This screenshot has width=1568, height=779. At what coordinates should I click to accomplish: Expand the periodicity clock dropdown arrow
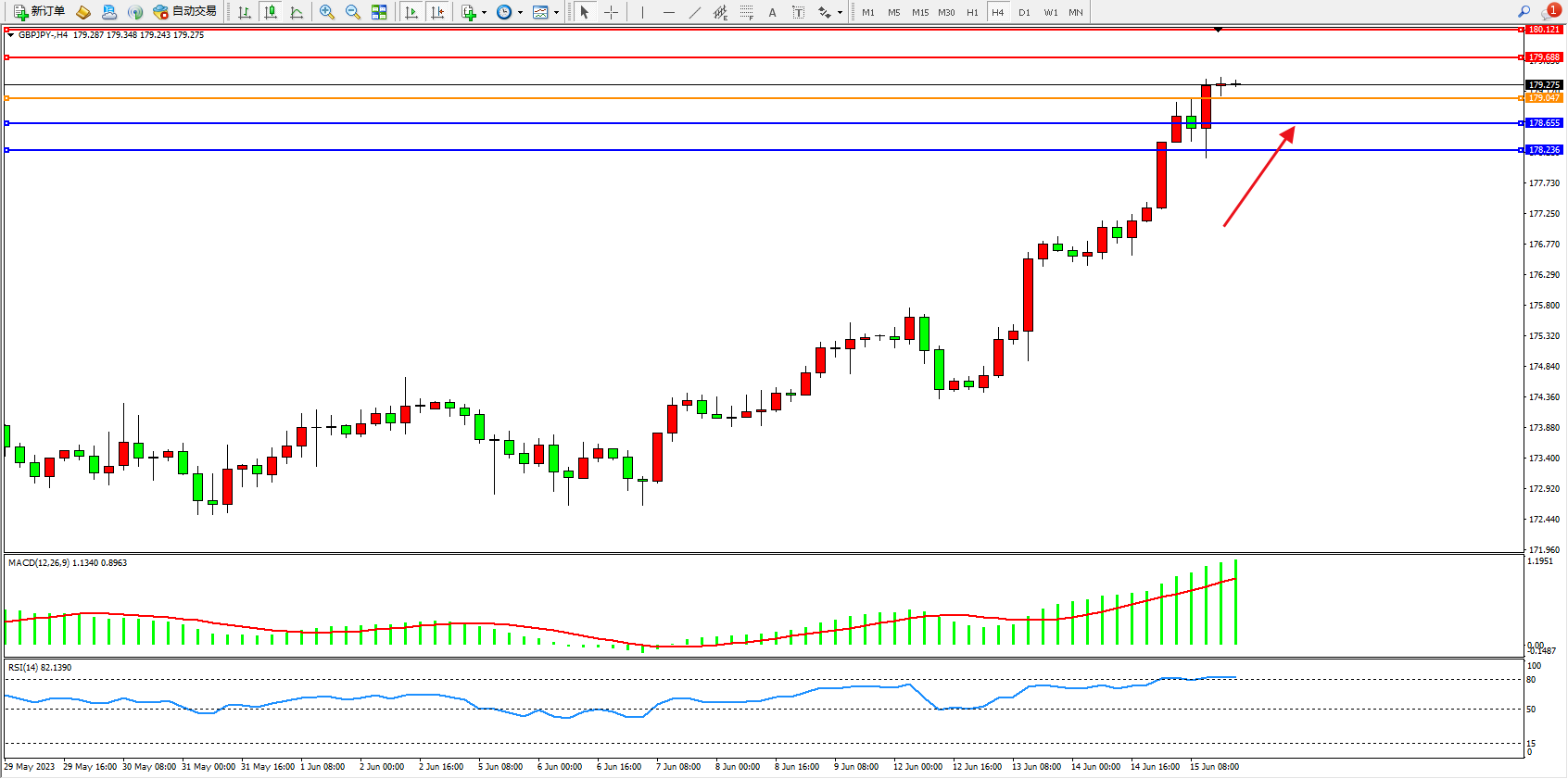click(x=520, y=13)
